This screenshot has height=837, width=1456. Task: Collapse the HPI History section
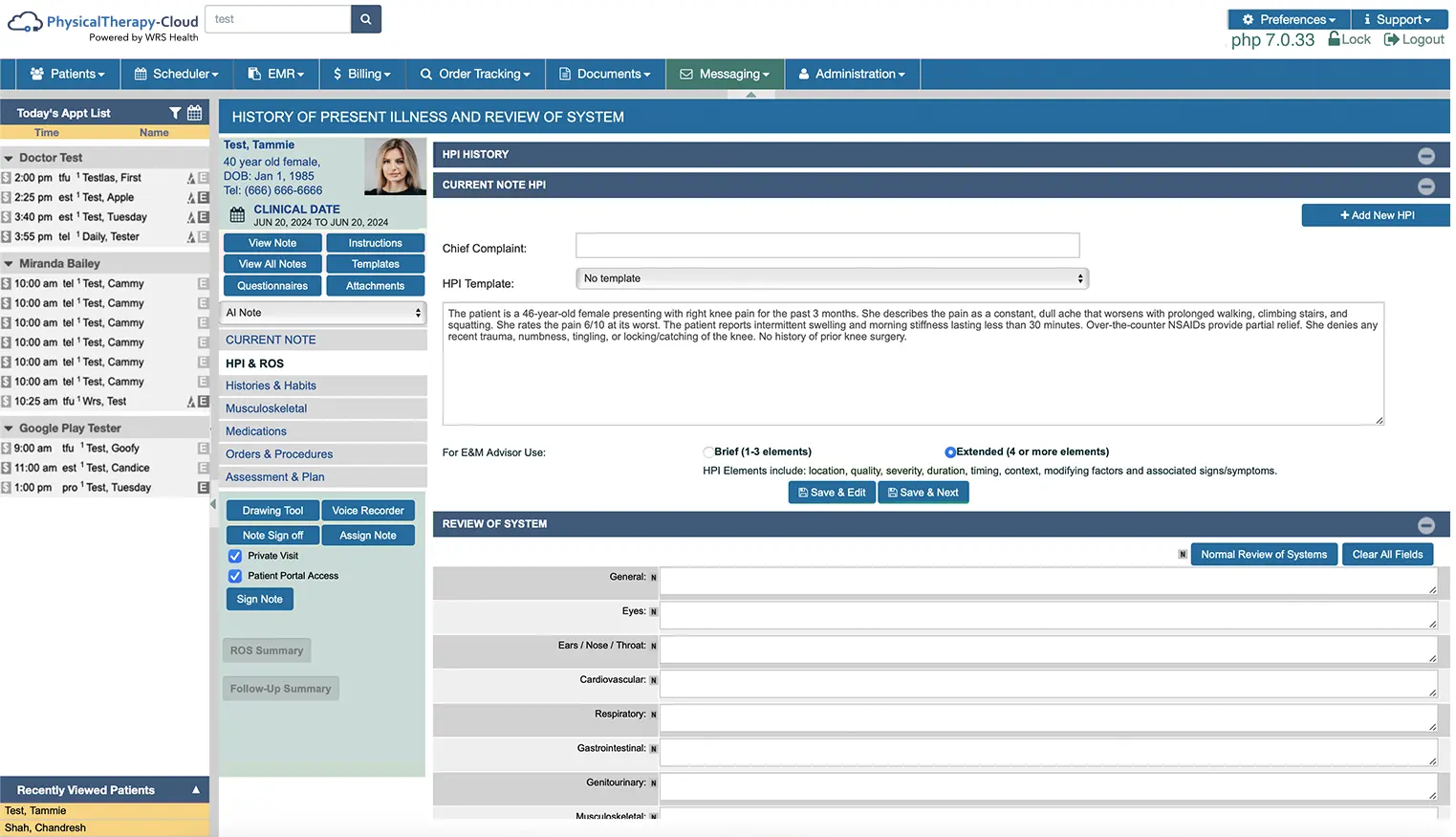(1426, 155)
